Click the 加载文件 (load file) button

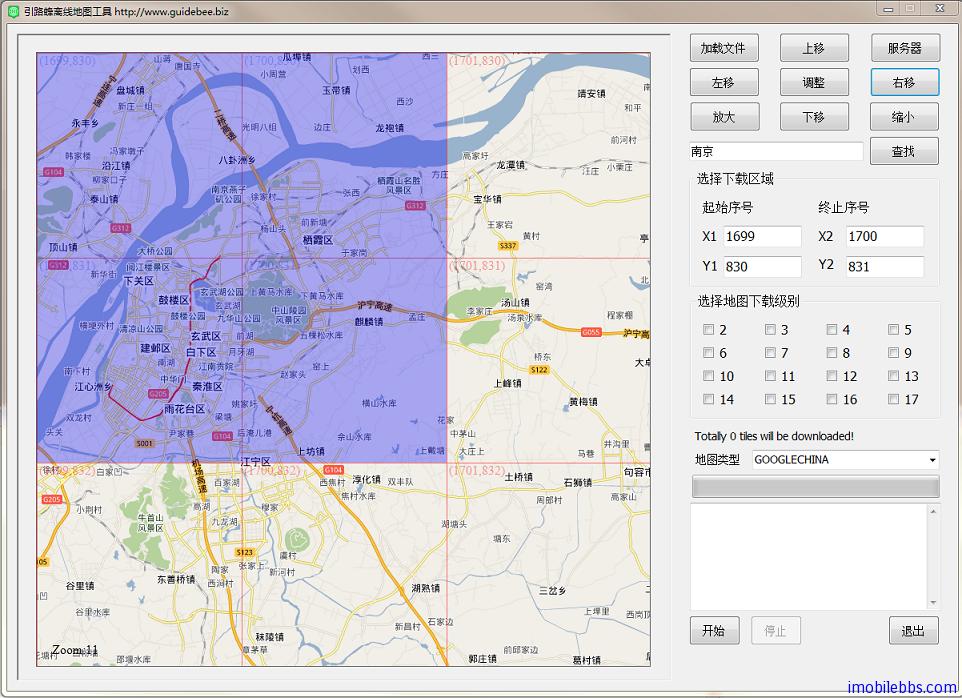[724, 48]
